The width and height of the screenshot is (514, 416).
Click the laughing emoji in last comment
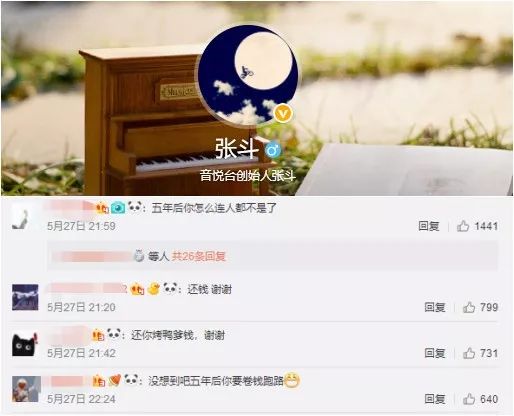click(292, 380)
